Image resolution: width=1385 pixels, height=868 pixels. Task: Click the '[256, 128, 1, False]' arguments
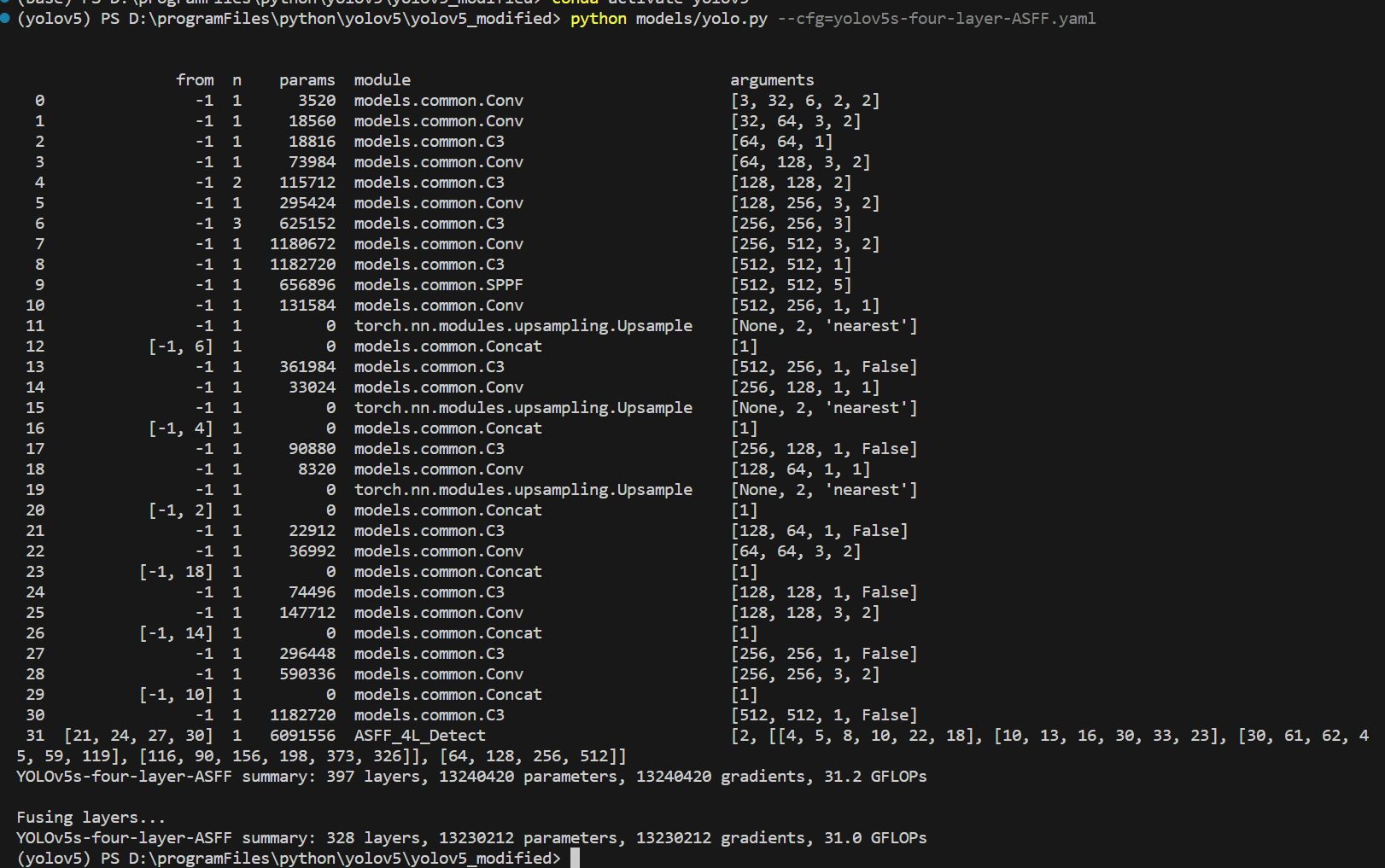tap(824, 448)
